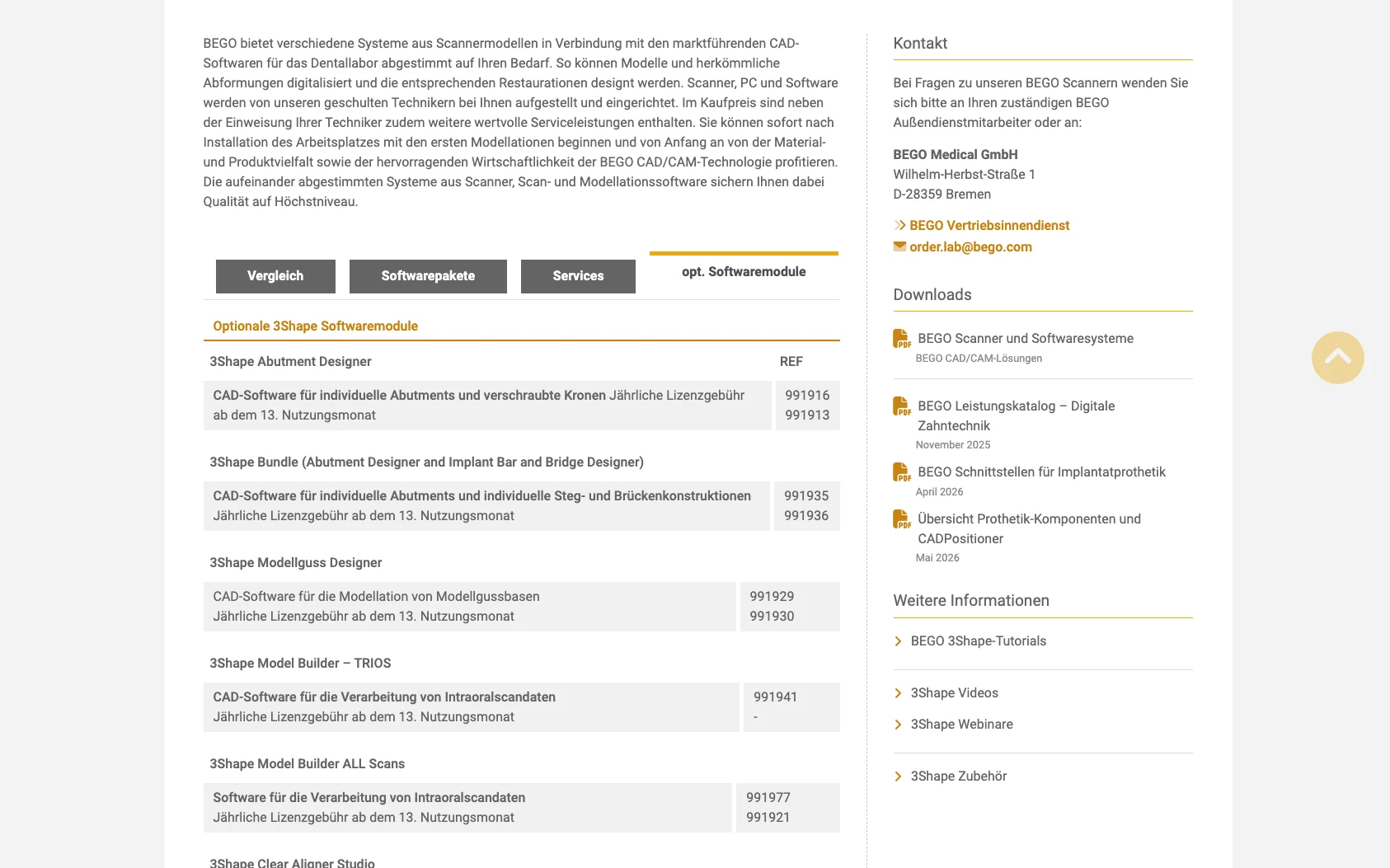Image resolution: width=1390 pixels, height=868 pixels.
Task: Click the envelope icon next to order.lab@bego.com
Action: (899, 246)
